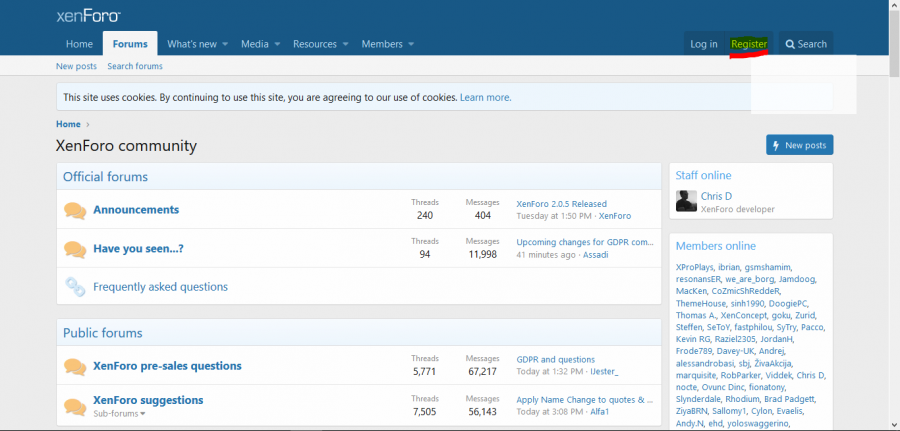The image size is (900, 431).
Task: Open XenForo pre-sales questions forum title
Action: 167,366
